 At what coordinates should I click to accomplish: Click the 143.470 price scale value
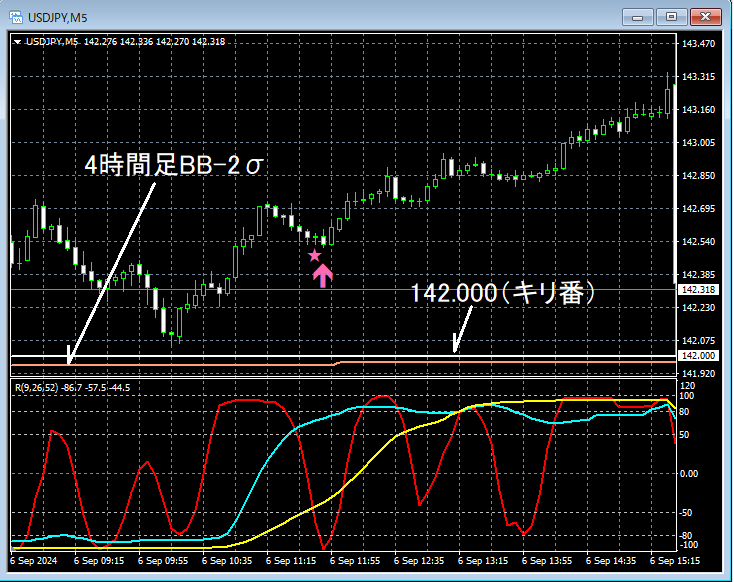(698, 44)
